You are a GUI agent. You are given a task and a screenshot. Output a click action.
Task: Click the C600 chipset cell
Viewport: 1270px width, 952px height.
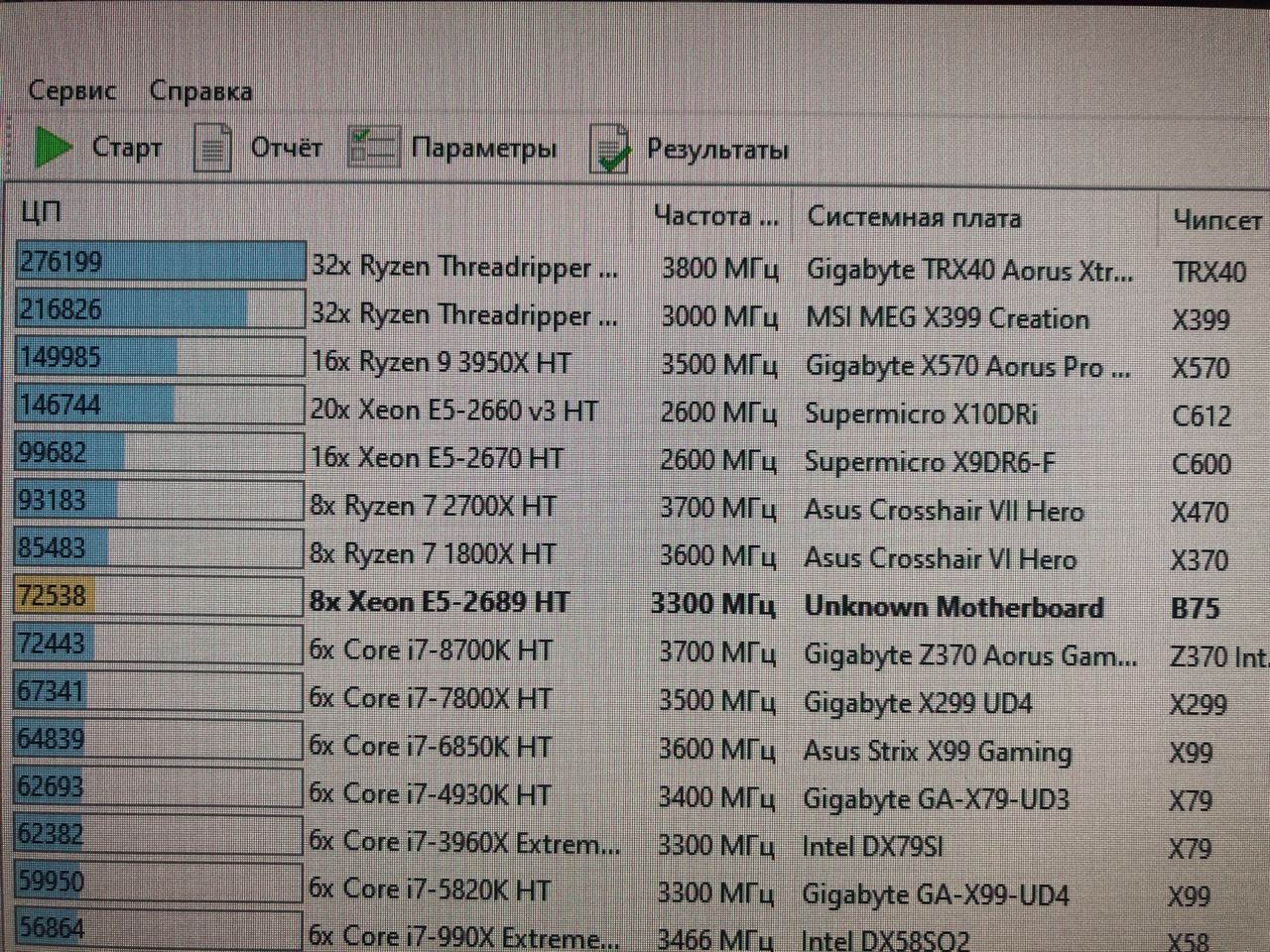1202,463
